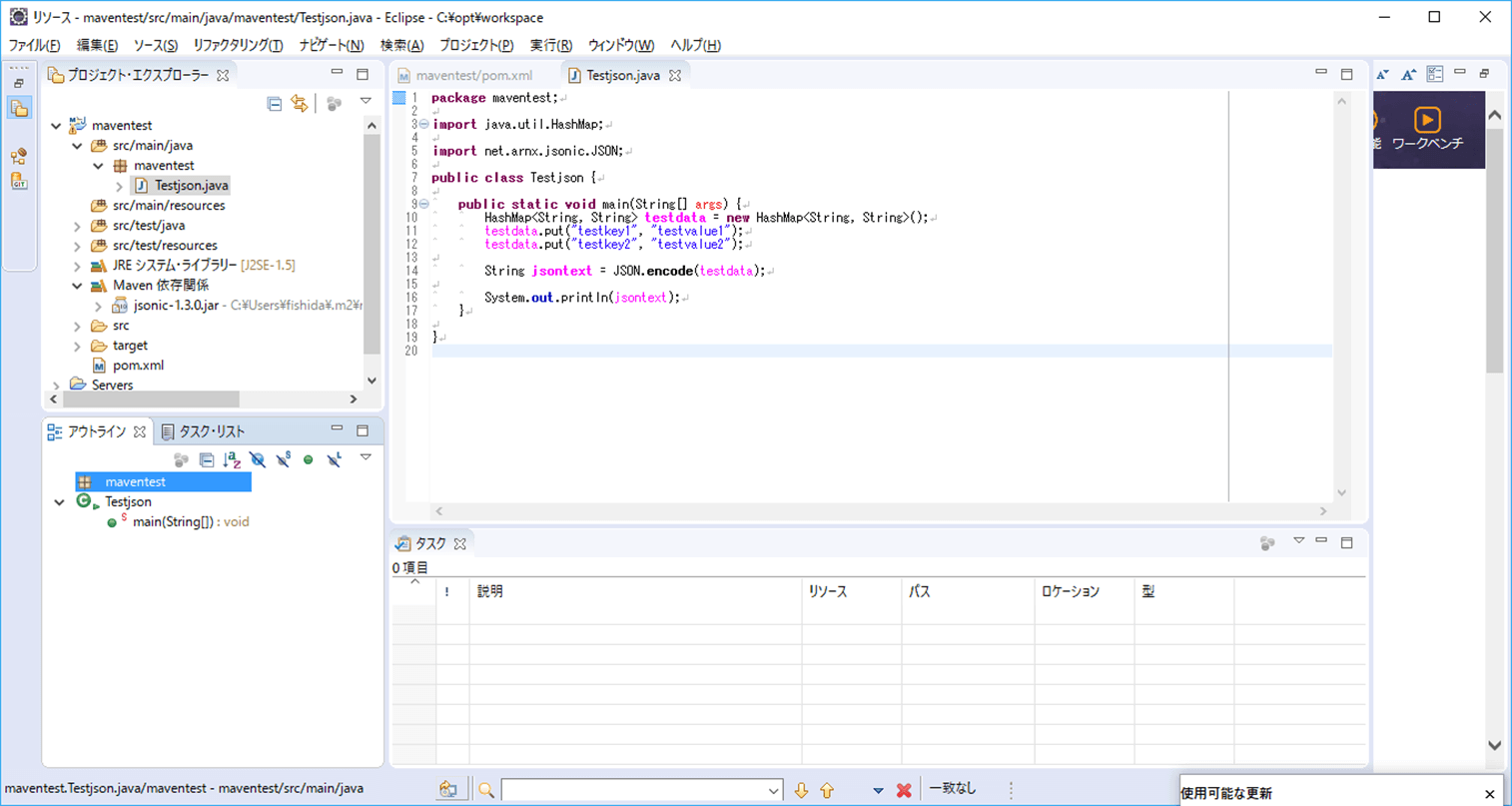Sort tasks by 説明 column header
Image resolution: width=1512 pixels, height=806 pixels.
pos(635,592)
